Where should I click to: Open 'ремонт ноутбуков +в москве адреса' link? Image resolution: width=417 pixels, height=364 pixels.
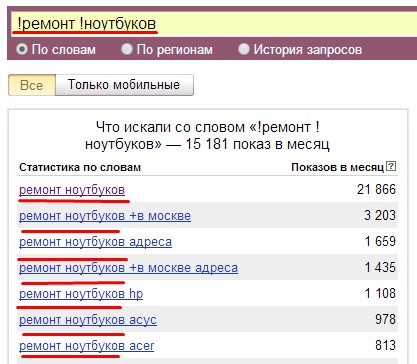(129, 268)
